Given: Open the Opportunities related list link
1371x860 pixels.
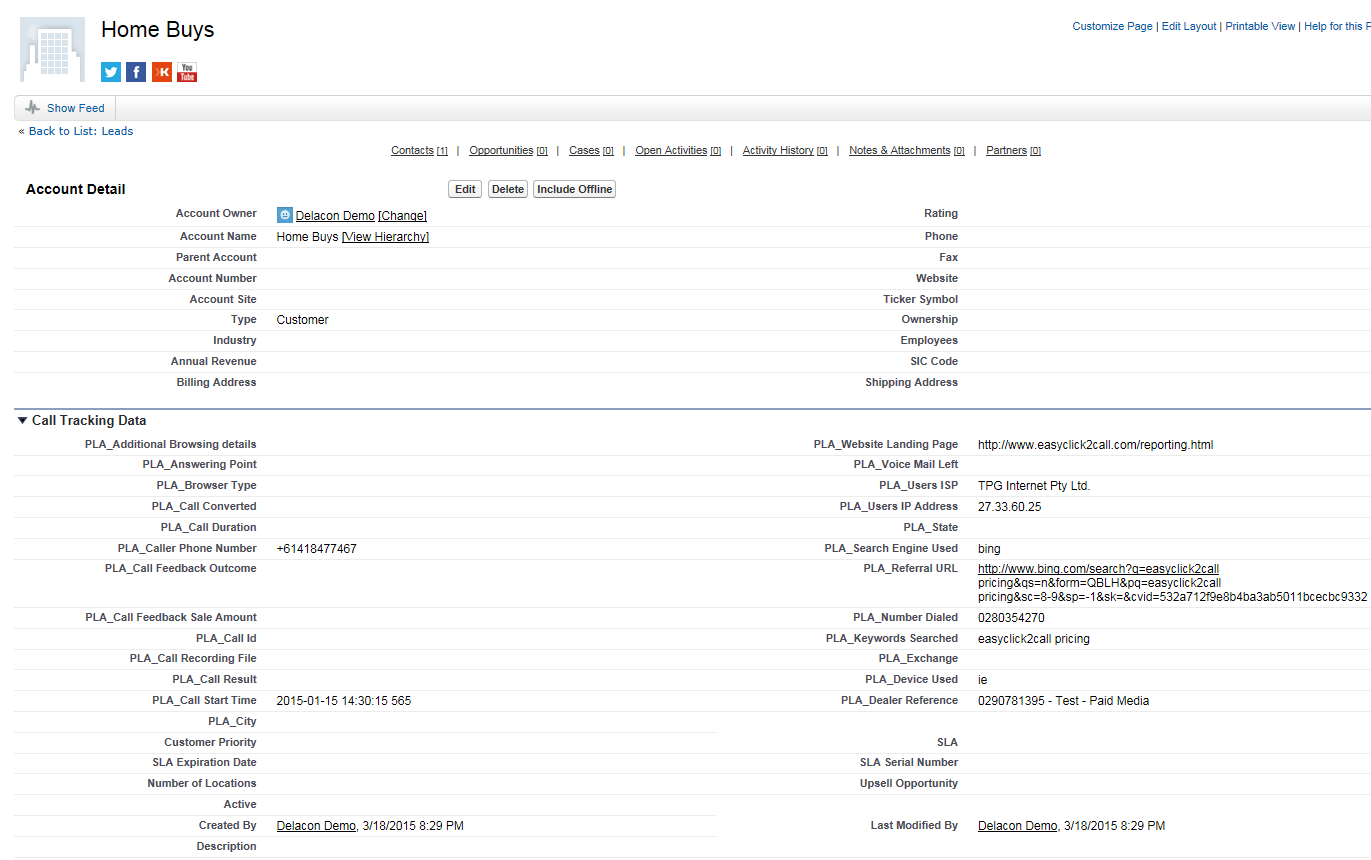Looking at the screenshot, I should 500,150.
